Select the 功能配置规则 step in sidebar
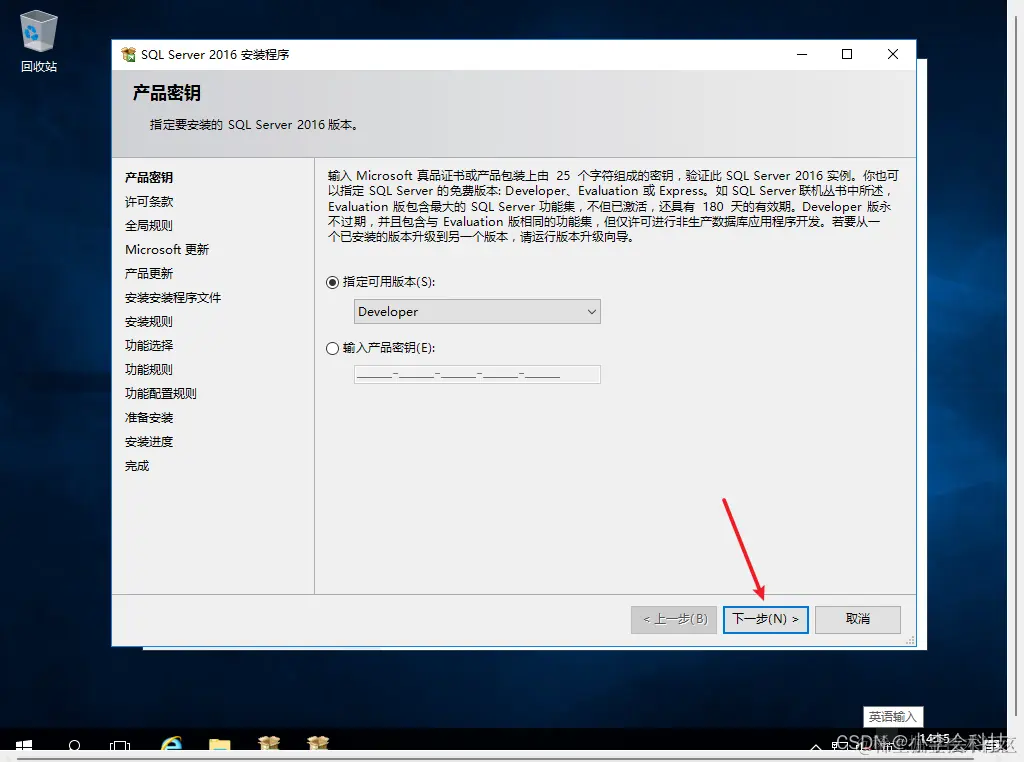 [x=161, y=394]
